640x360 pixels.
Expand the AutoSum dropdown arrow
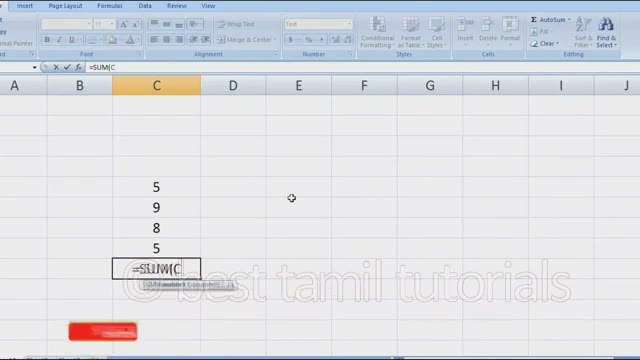pyautogui.click(x=569, y=20)
